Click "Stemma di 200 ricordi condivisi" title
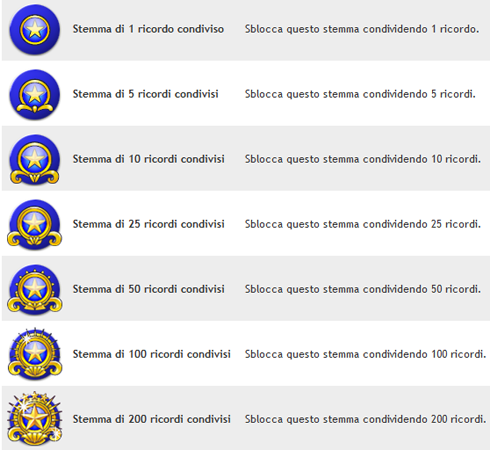This screenshot has height=450, width=490. point(152,419)
